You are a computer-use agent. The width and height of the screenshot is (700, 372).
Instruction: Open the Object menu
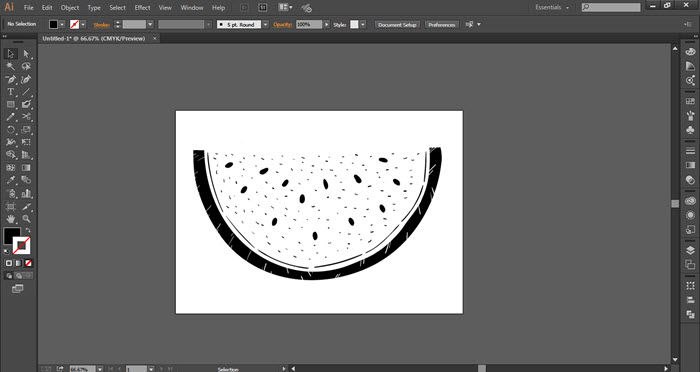70,8
